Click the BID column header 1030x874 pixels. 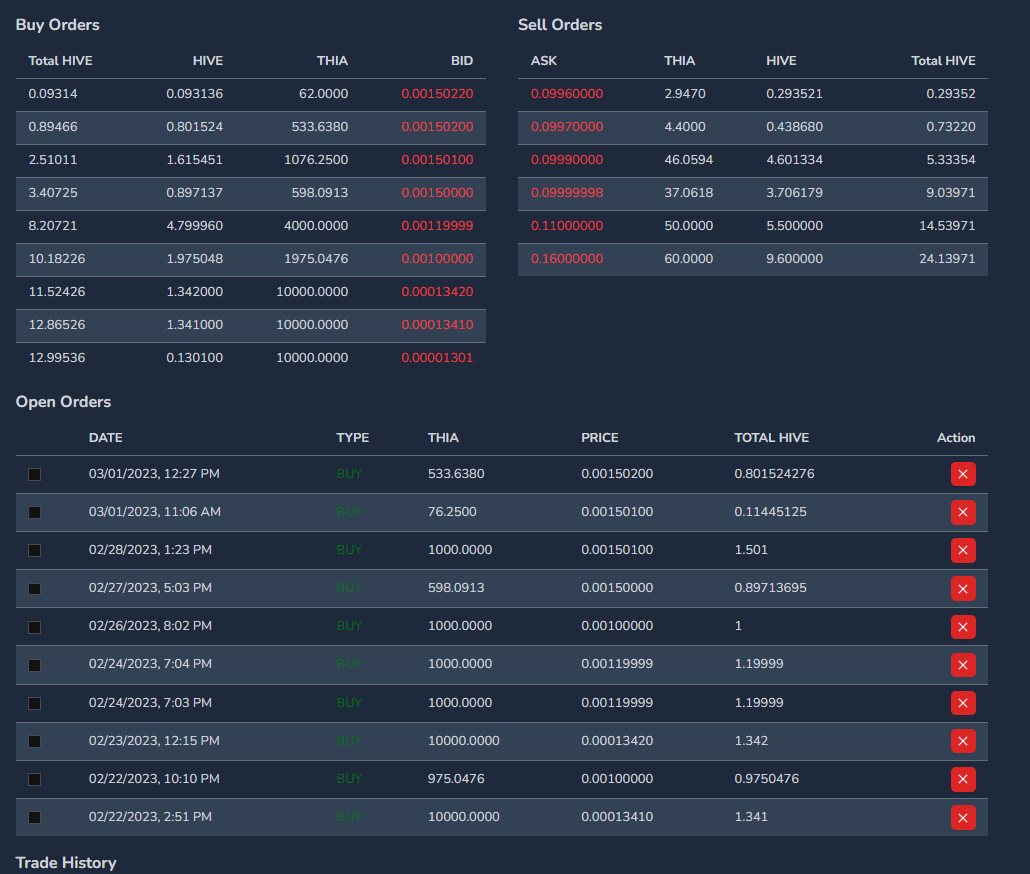(x=462, y=60)
